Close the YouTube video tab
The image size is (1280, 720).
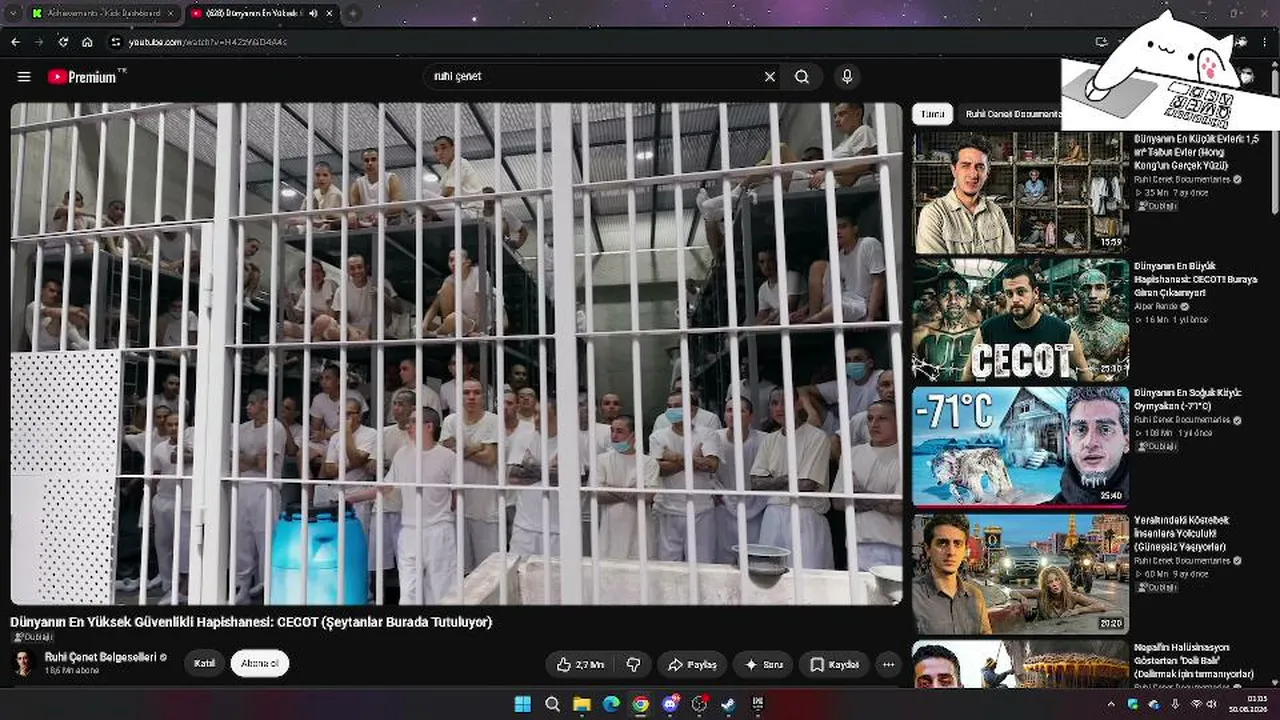pyautogui.click(x=329, y=13)
